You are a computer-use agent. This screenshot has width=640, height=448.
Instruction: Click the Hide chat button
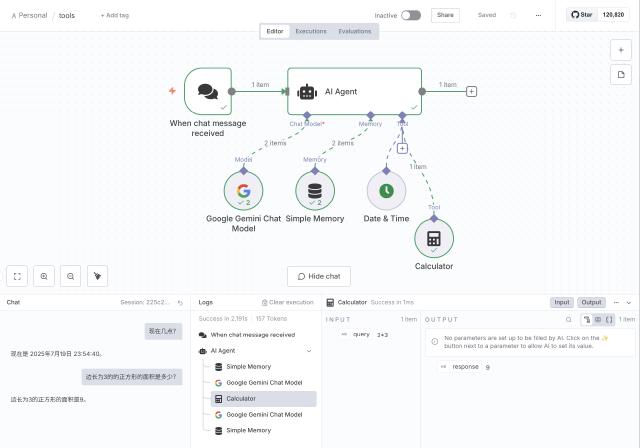319,276
